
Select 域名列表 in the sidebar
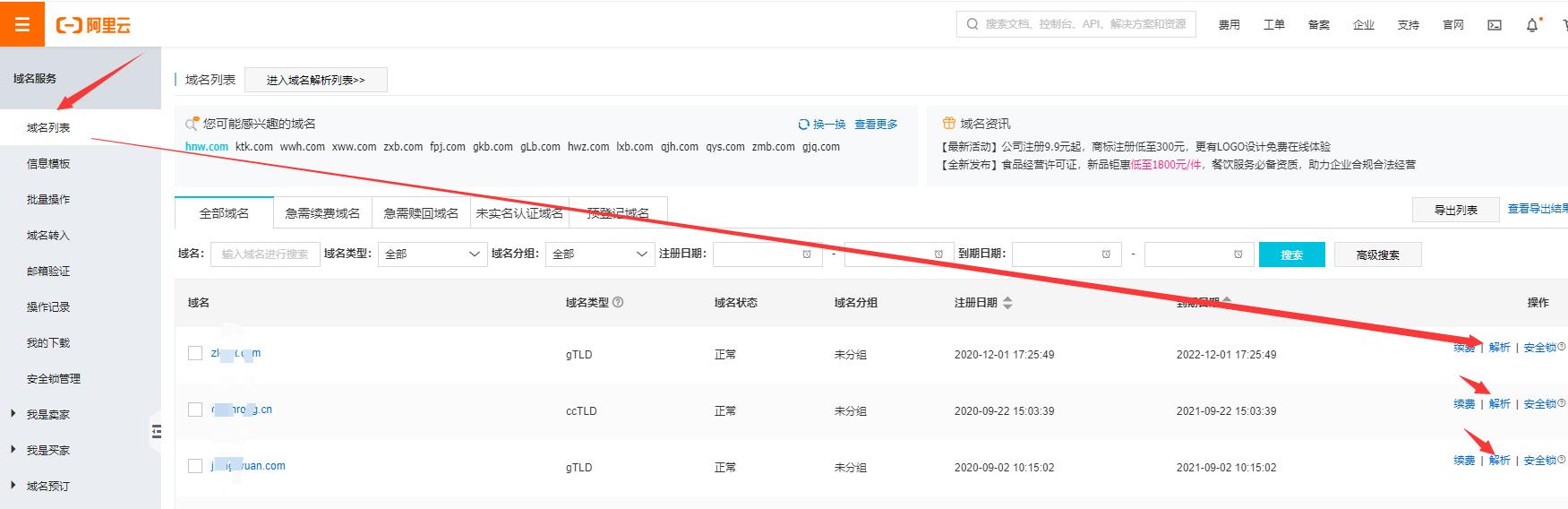click(x=81, y=128)
